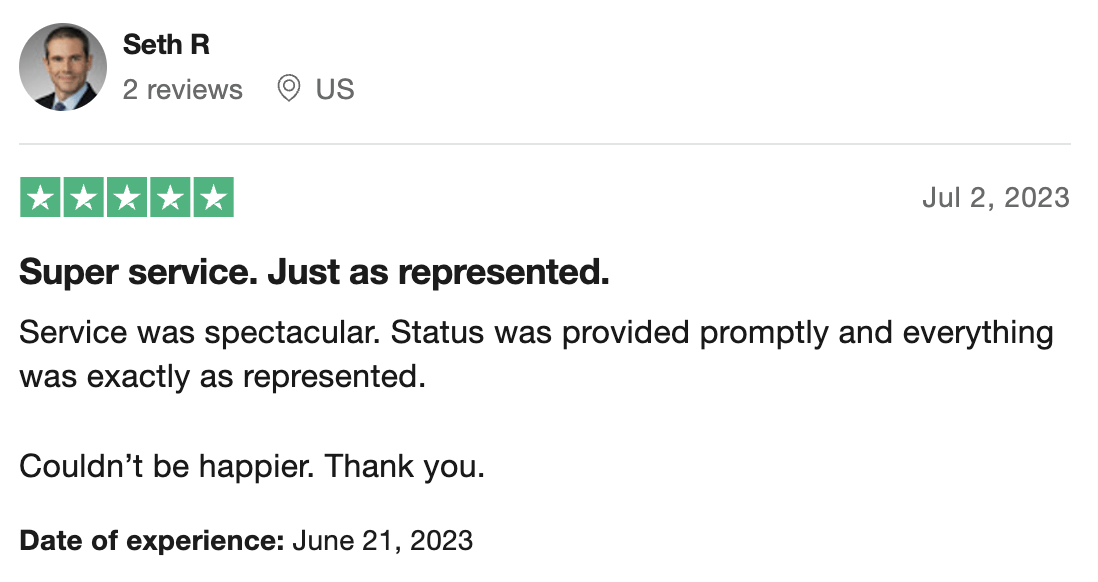Open Seth R's profile avatar photo

[63, 67]
